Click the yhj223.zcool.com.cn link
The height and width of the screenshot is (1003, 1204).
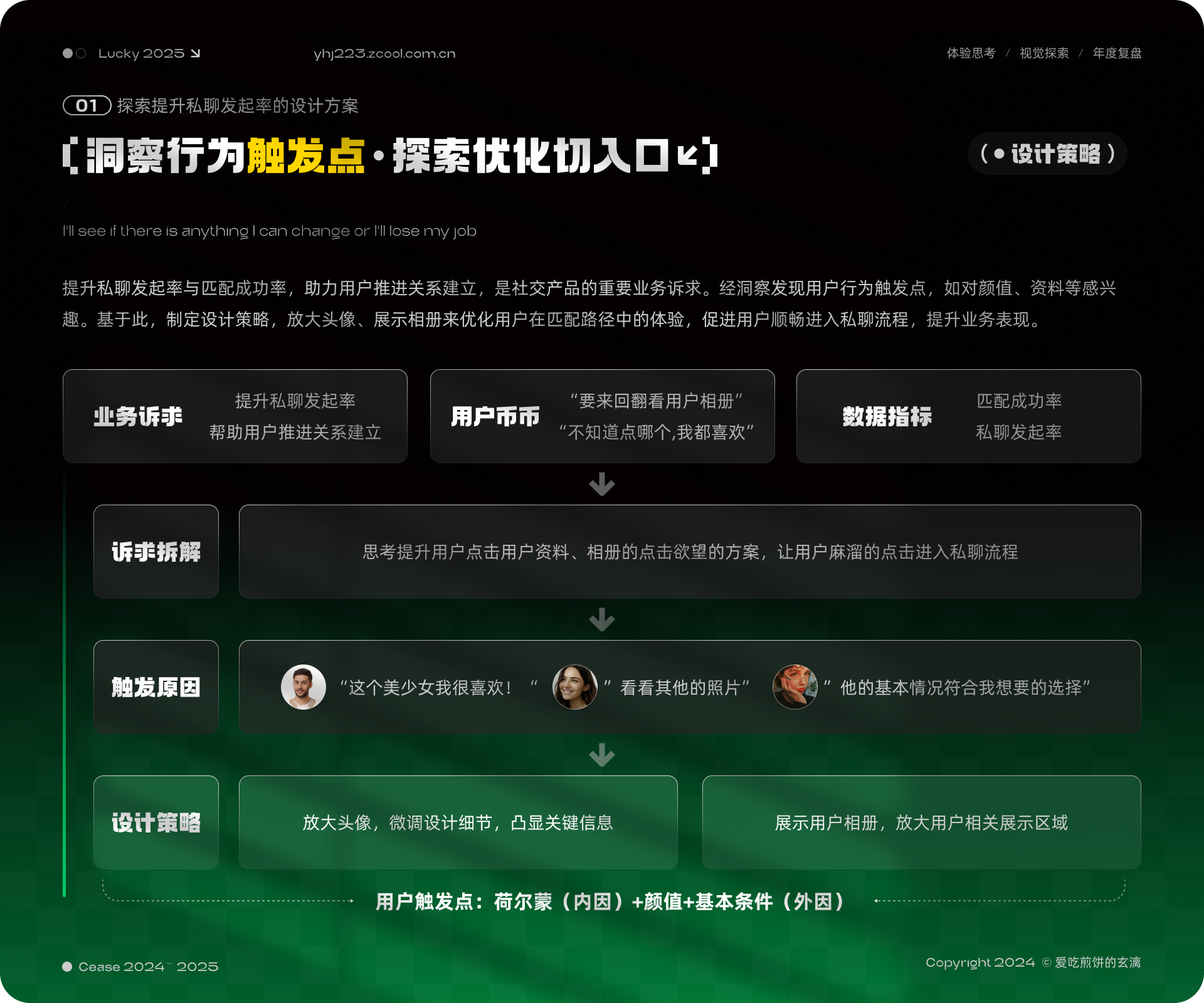[x=384, y=54]
